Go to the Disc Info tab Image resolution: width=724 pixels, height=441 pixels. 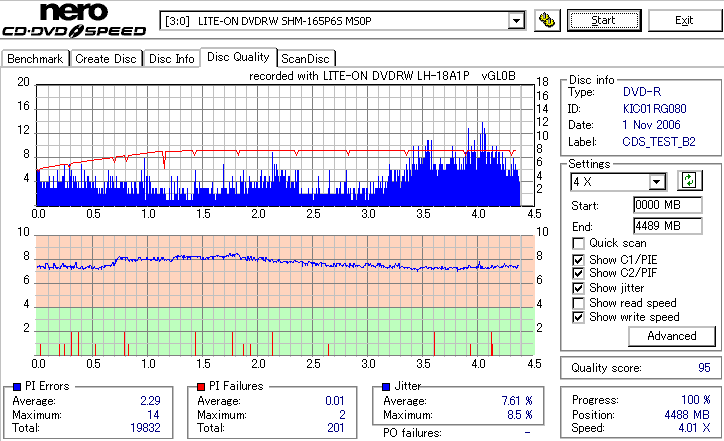point(171,59)
